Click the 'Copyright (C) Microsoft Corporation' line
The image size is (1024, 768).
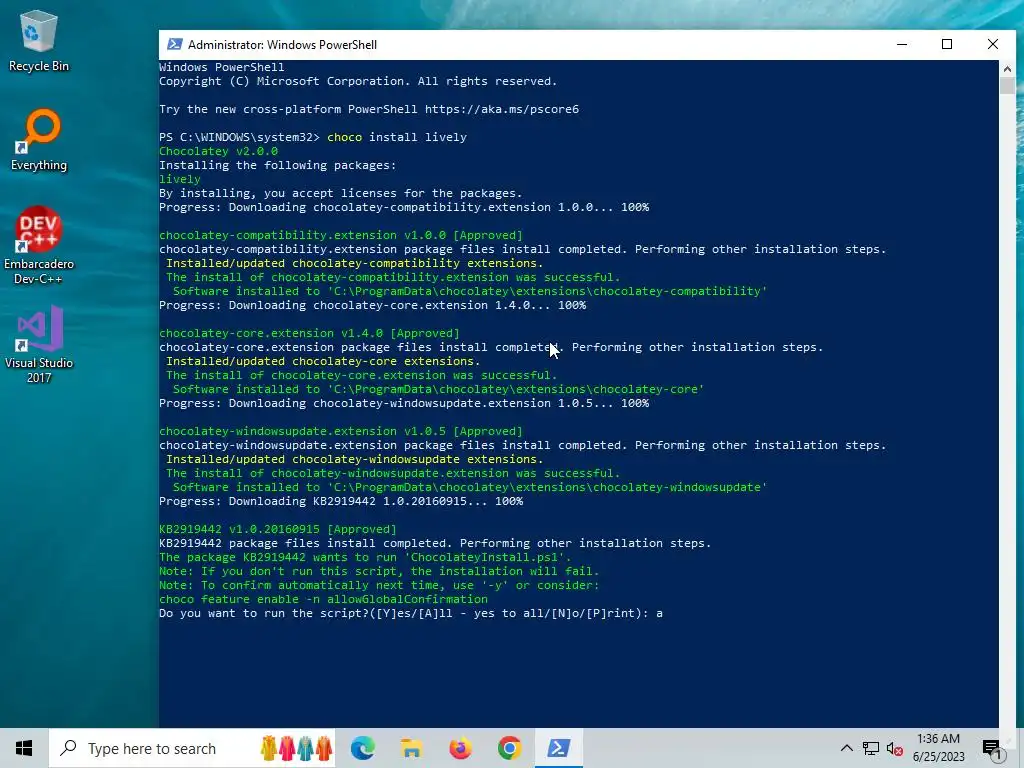(358, 81)
